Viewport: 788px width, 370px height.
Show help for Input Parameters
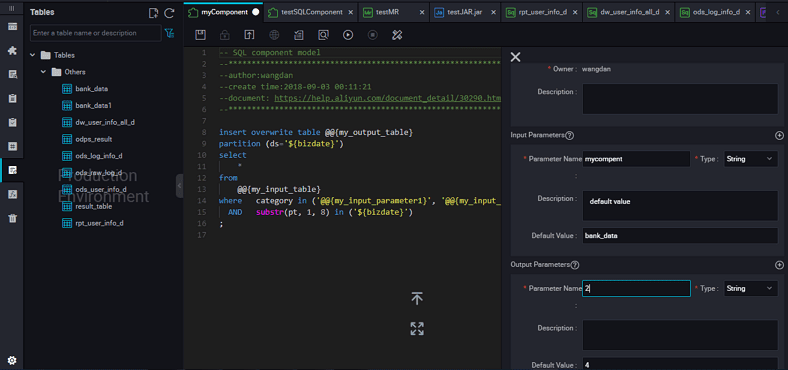pyautogui.click(x=570, y=135)
